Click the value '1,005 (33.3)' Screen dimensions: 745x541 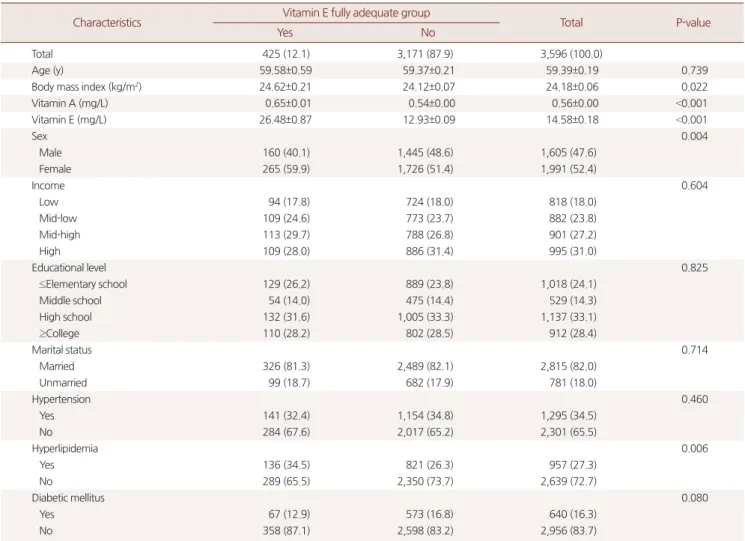425,317
